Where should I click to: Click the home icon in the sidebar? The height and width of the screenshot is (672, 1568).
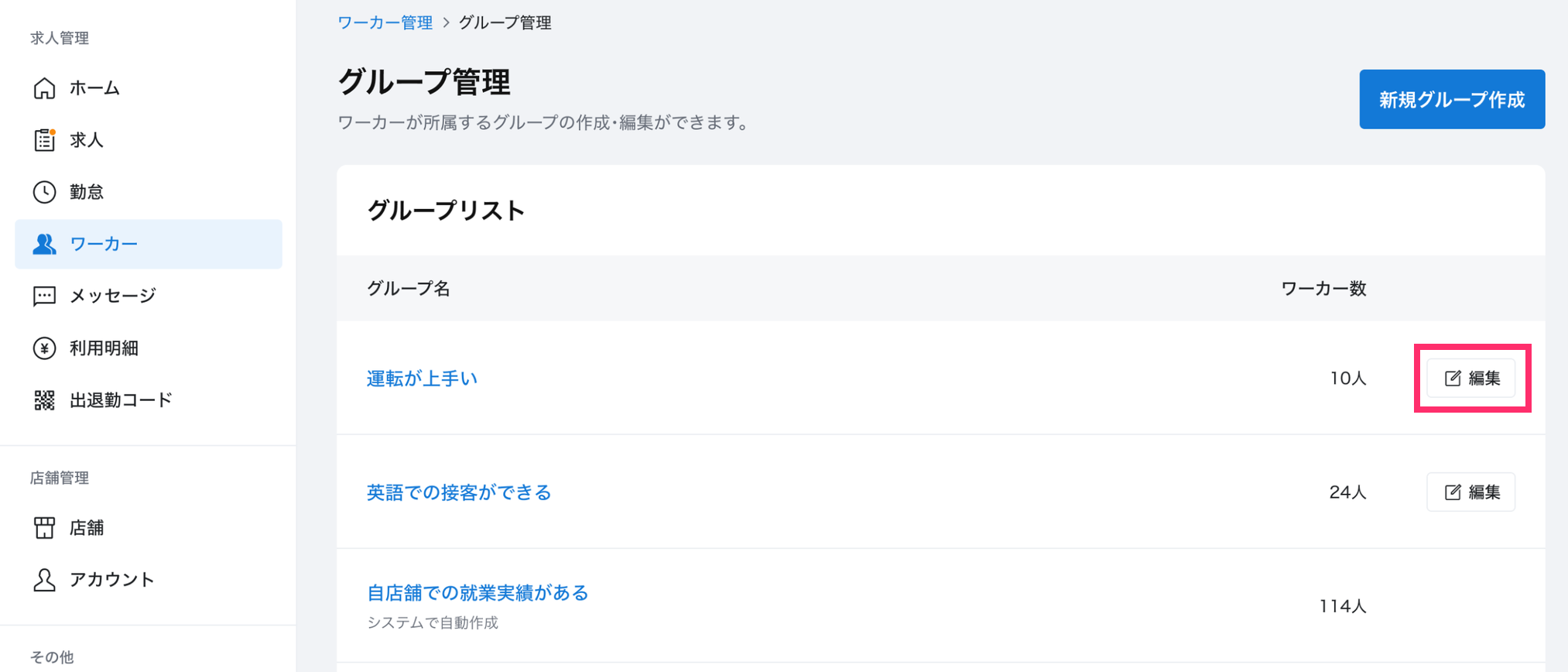[44, 88]
